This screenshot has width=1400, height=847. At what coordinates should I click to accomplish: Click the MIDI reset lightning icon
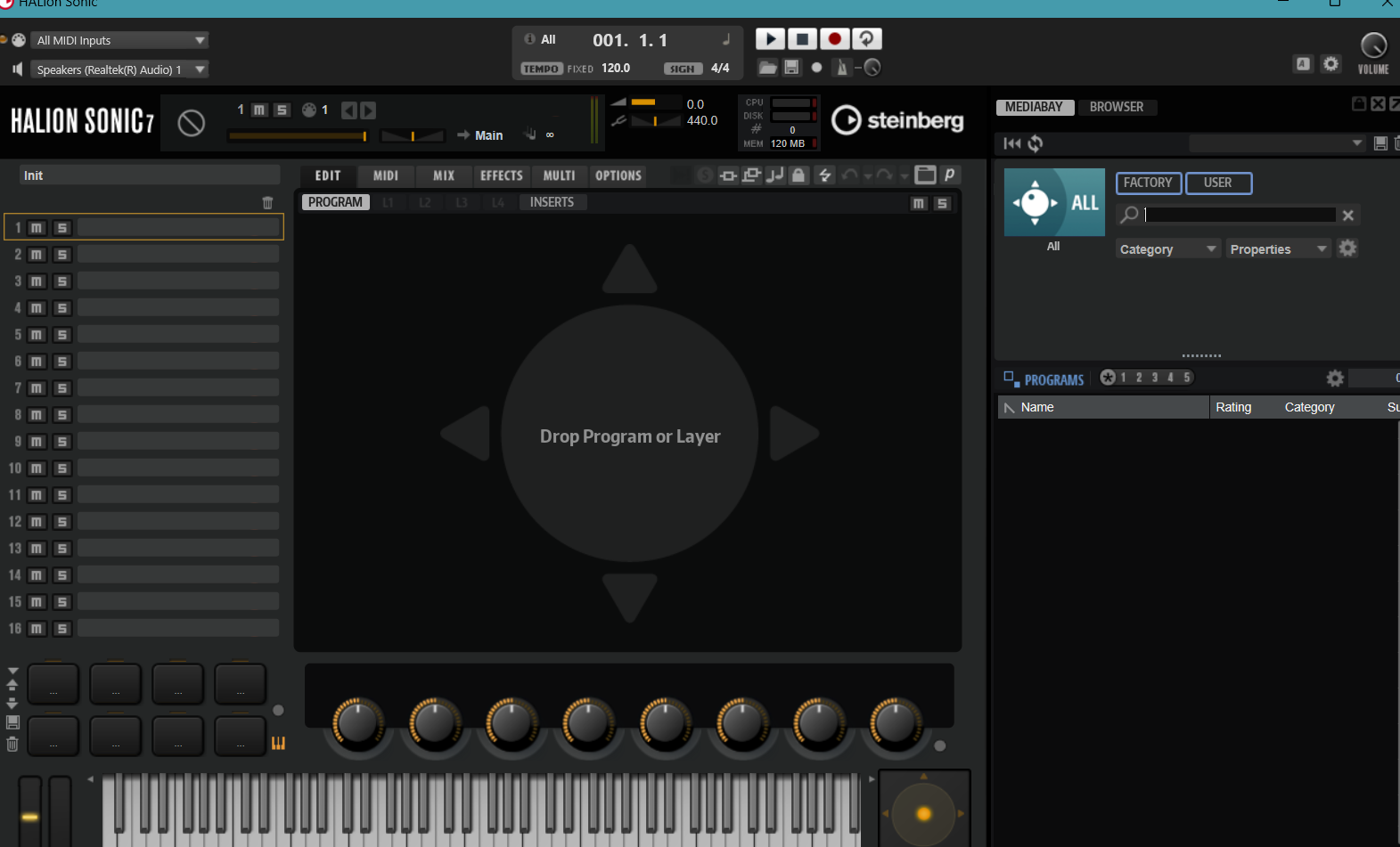[824, 175]
